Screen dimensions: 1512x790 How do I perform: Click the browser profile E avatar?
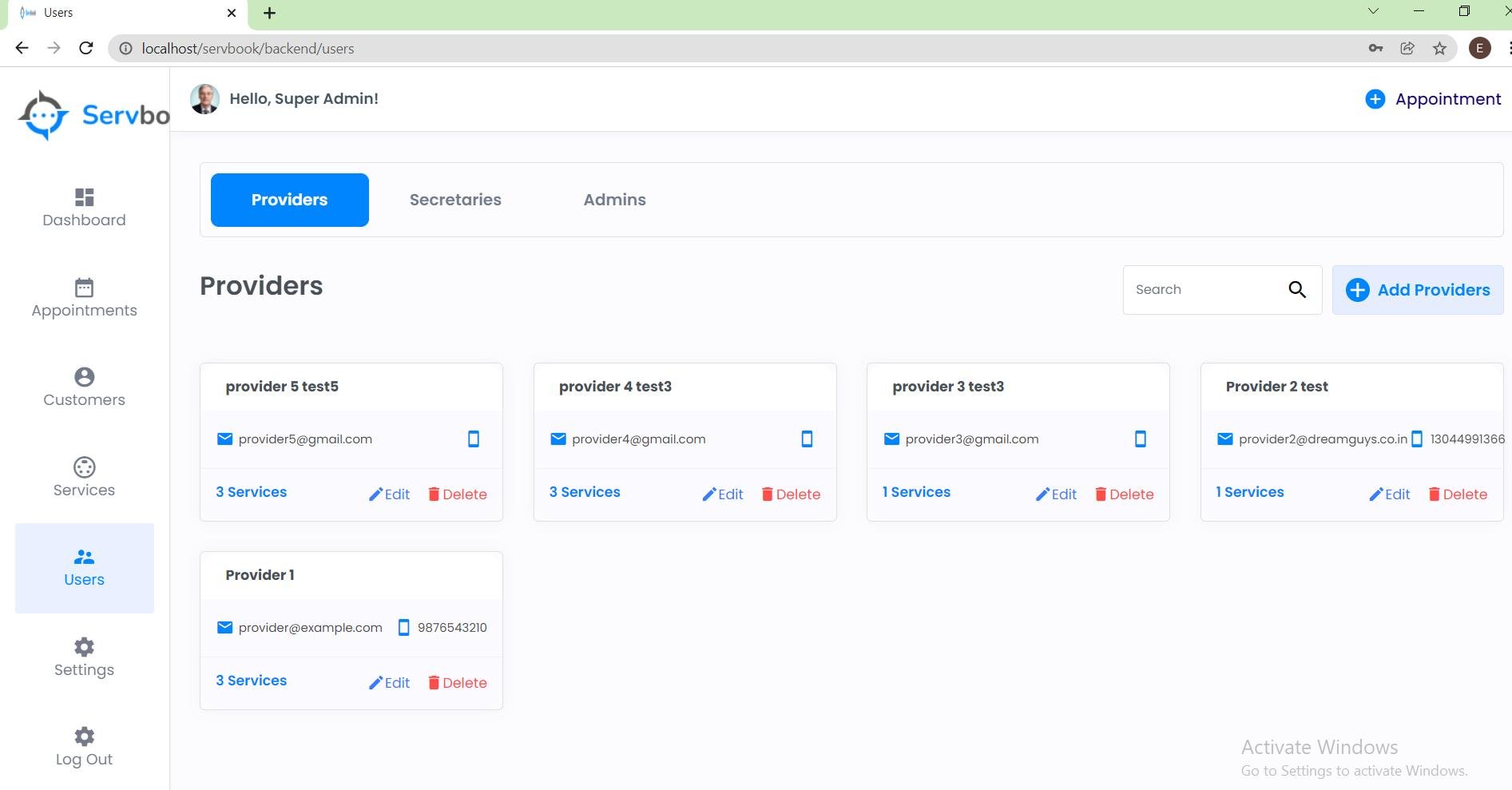1479,48
